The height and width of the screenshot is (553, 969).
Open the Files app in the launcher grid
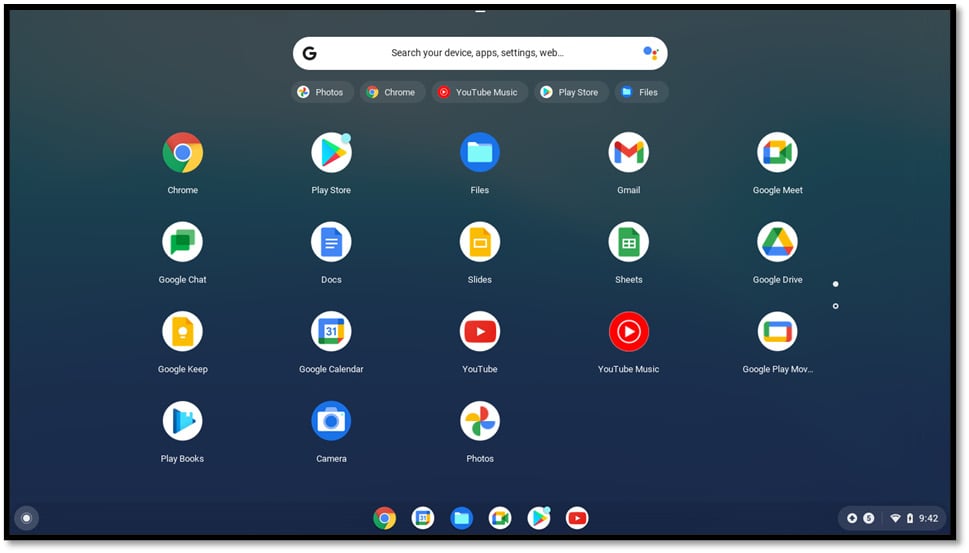480,153
